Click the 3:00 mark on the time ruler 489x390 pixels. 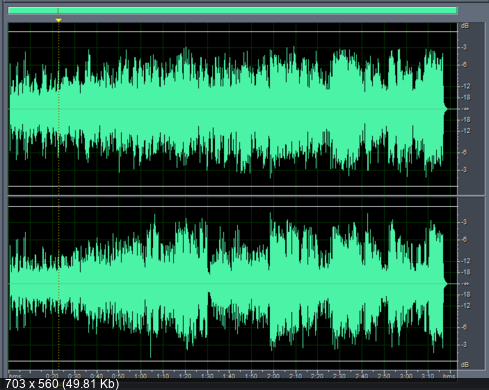click(406, 376)
